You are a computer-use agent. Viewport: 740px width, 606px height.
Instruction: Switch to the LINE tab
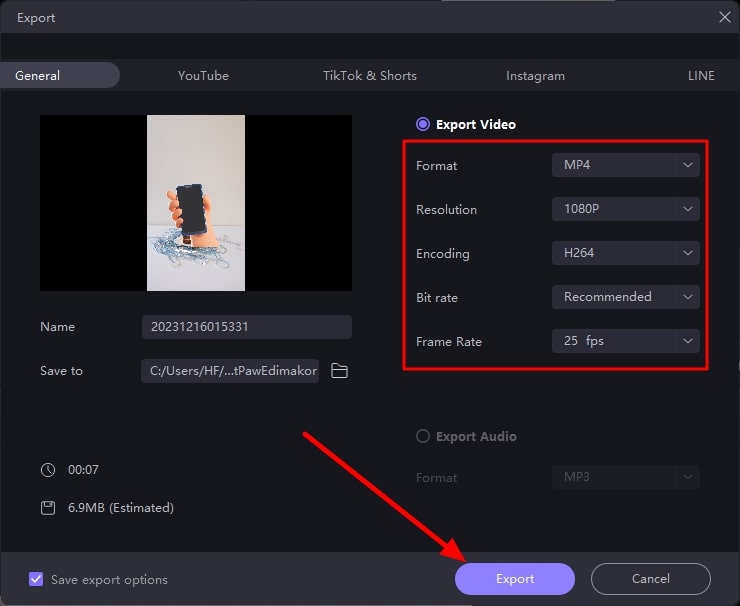click(x=701, y=76)
